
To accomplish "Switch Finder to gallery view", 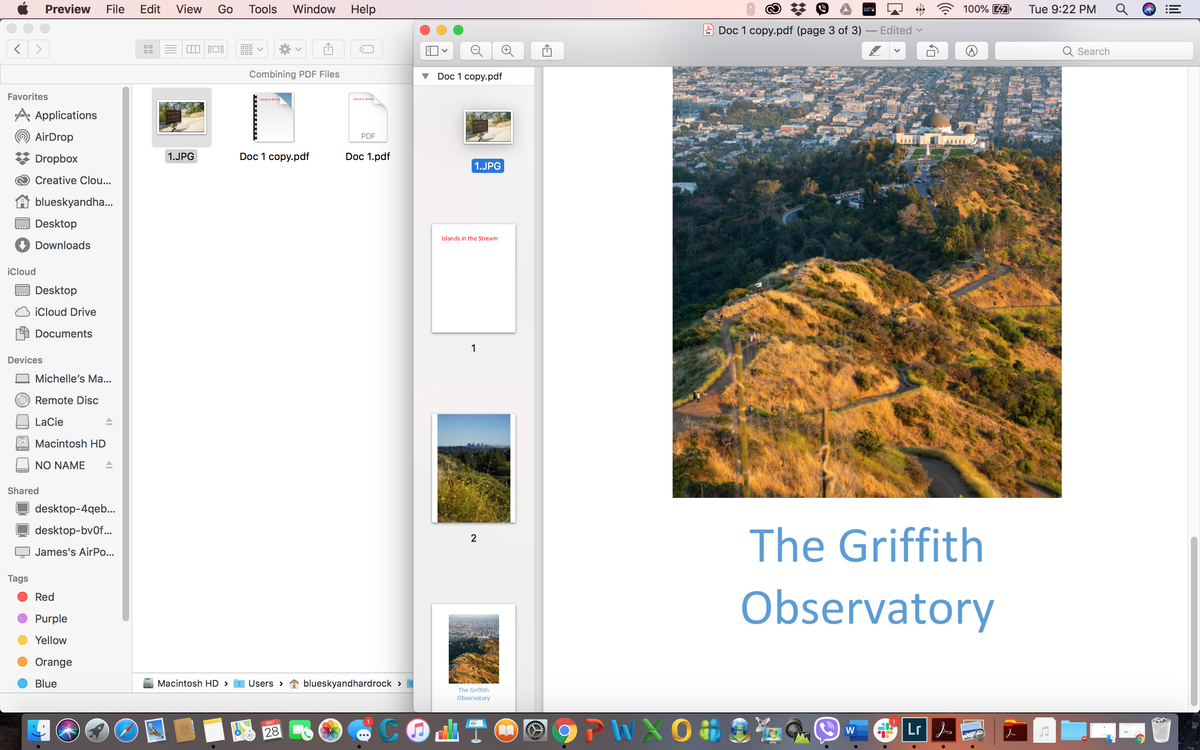I will pyautogui.click(x=215, y=49).
